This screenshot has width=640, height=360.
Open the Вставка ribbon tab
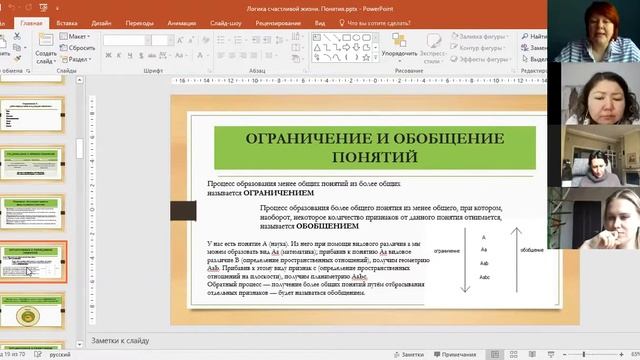(67, 23)
